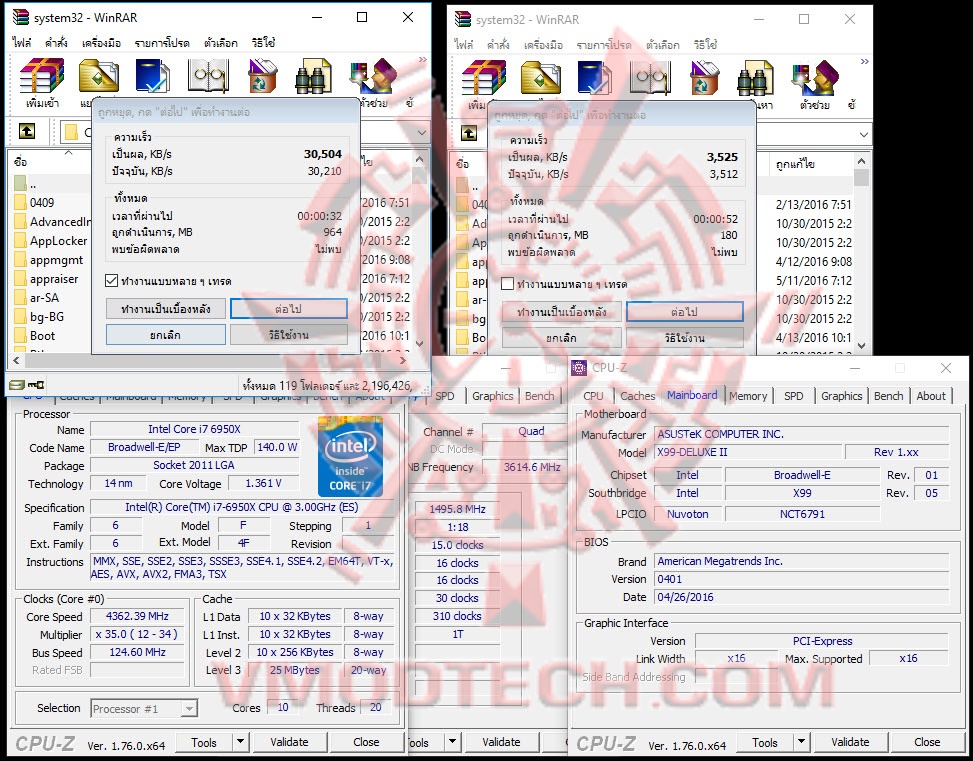
Task: Click Delete icon in right WinRAR toolbar
Action: pos(704,78)
